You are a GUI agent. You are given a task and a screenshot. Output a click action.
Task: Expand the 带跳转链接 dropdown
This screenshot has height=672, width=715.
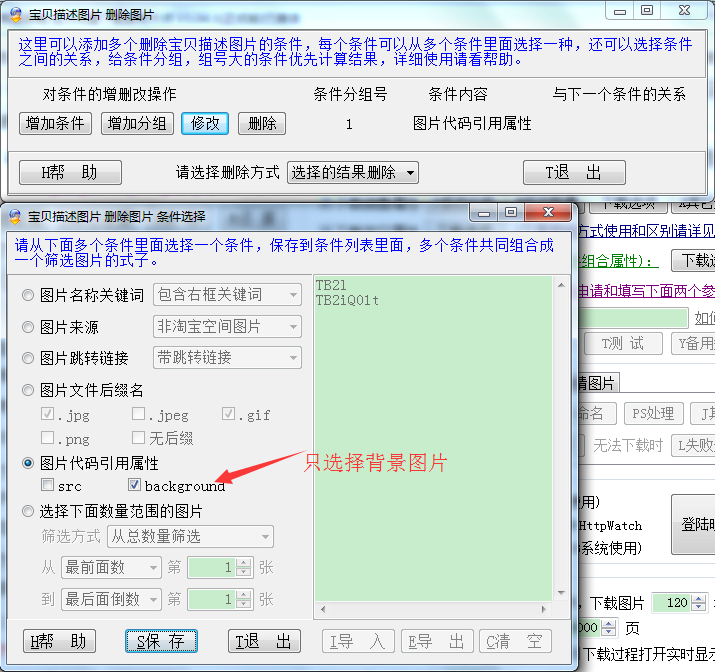(x=227, y=358)
